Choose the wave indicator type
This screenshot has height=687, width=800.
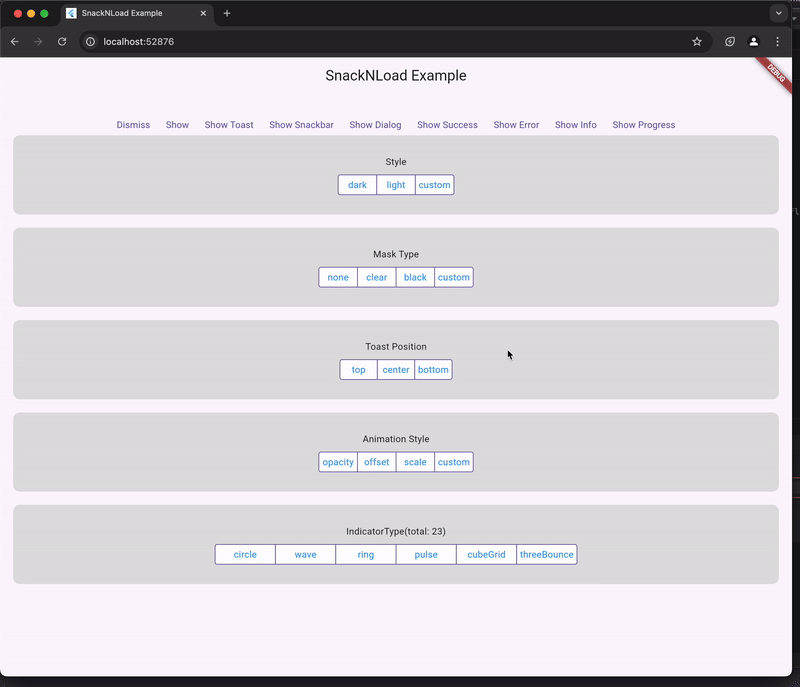[x=305, y=554]
